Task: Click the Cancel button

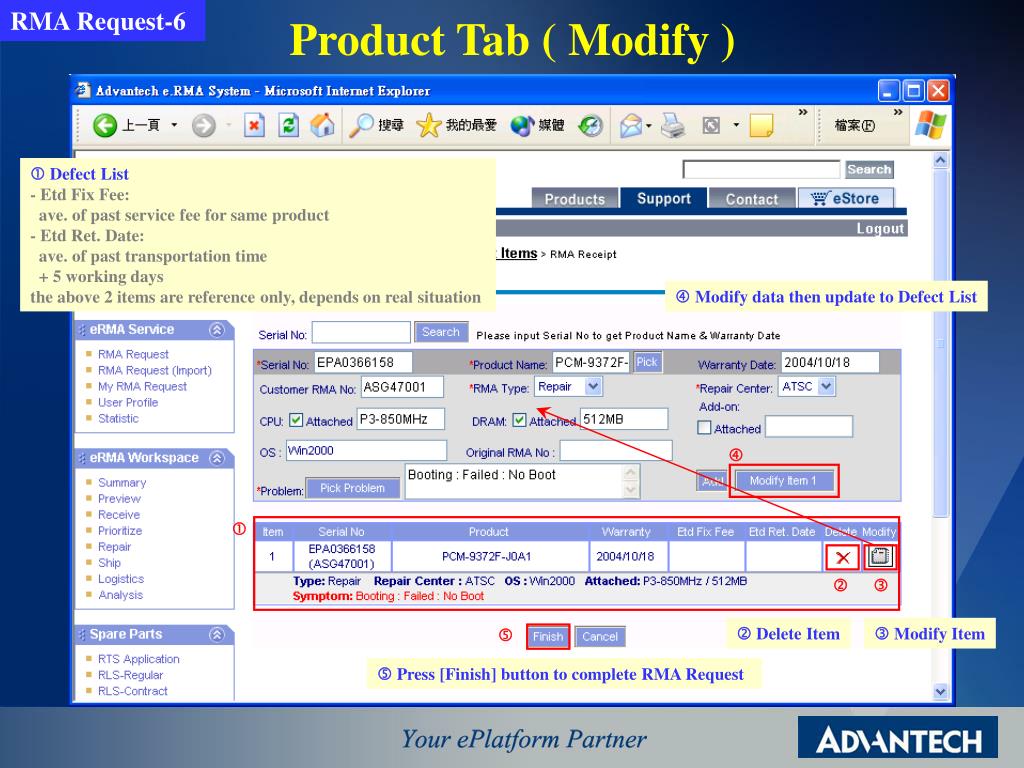Action: (600, 637)
